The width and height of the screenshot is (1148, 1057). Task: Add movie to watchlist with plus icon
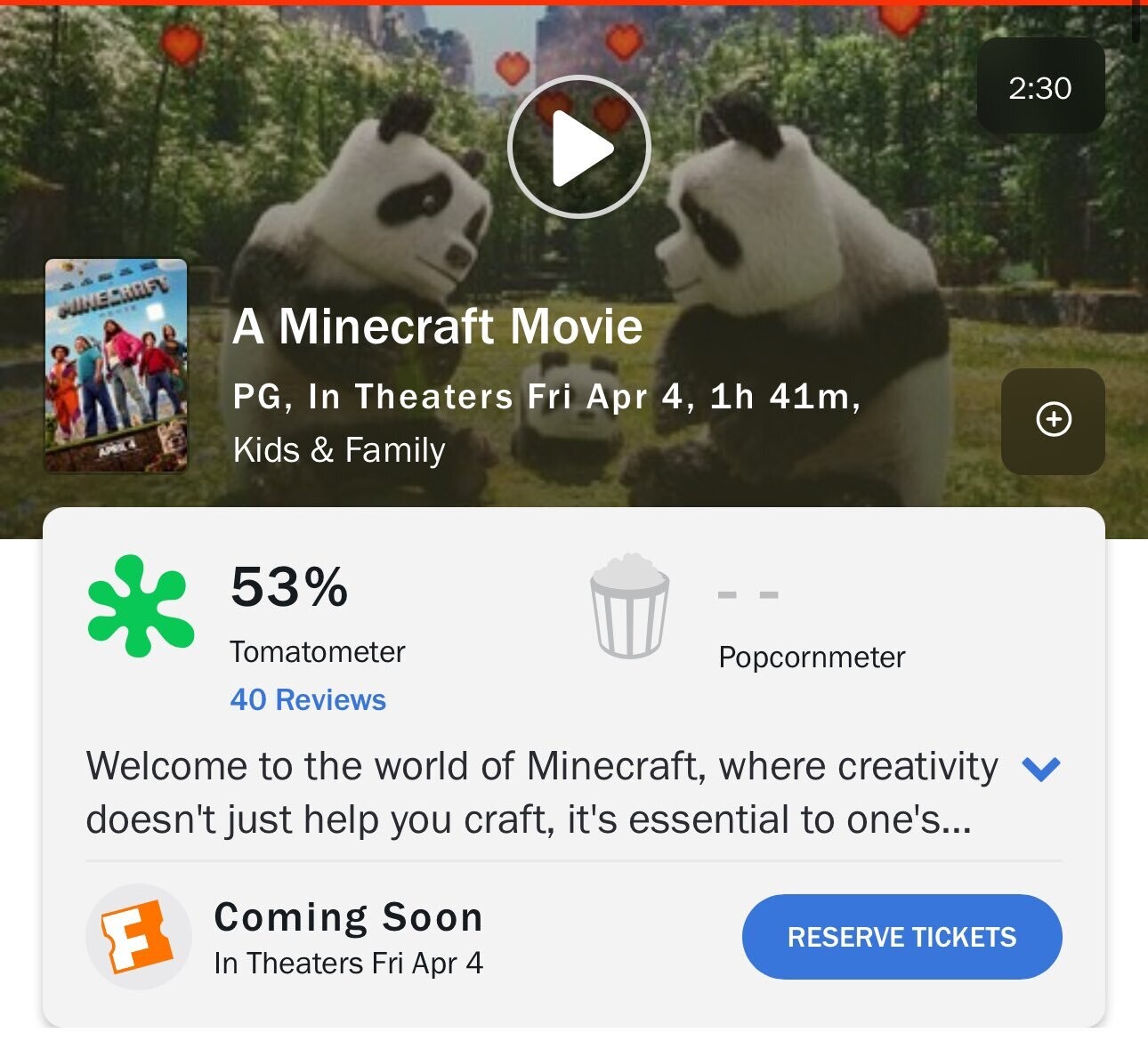coord(1054,420)
